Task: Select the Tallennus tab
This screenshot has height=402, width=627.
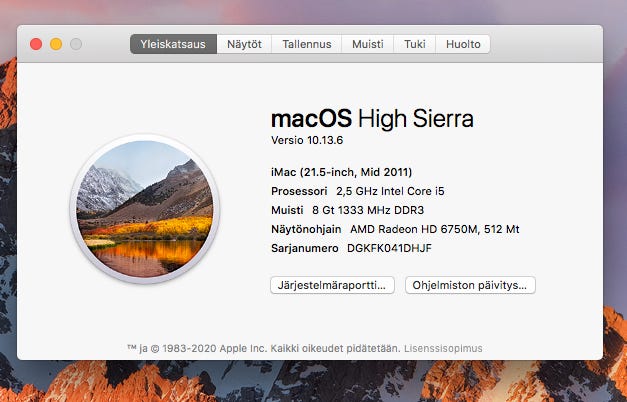Action: click(x=307, y=44)
